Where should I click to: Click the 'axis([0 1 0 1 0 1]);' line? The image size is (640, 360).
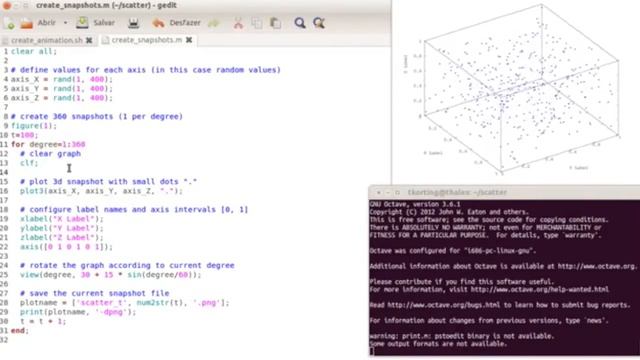tap(66, 247)
